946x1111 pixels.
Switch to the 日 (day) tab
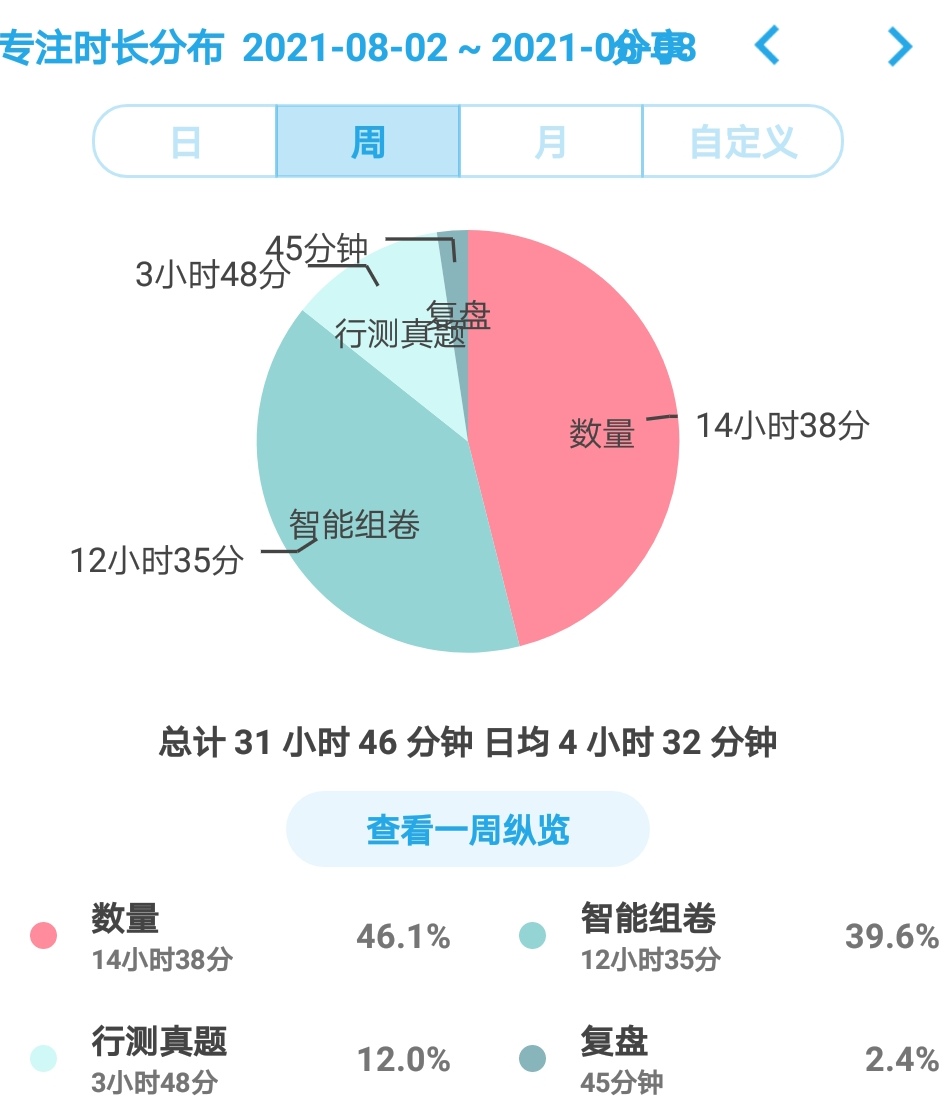point(185,142)
